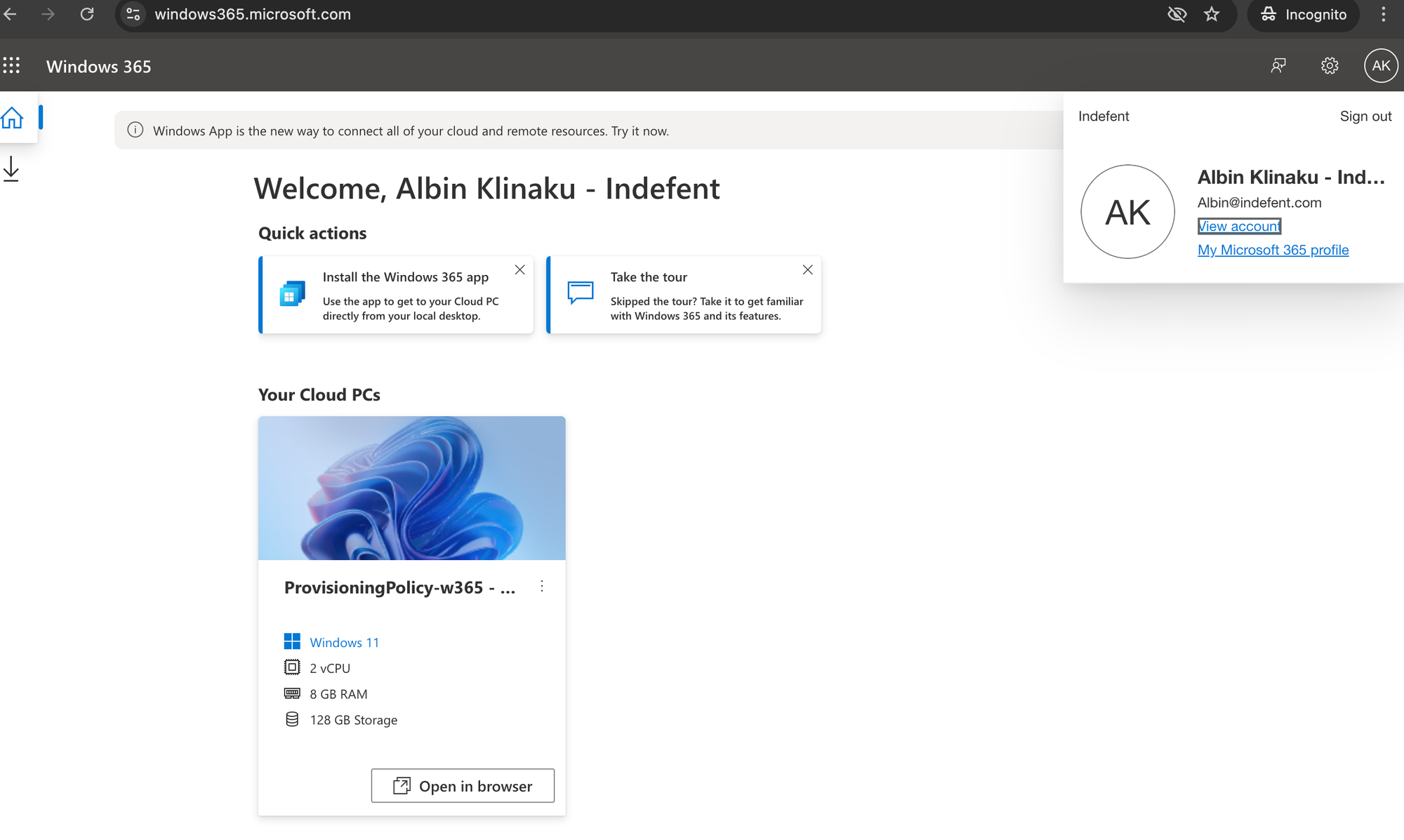Click the browser reload icon
1404x840 pixels.
point(87,14)
